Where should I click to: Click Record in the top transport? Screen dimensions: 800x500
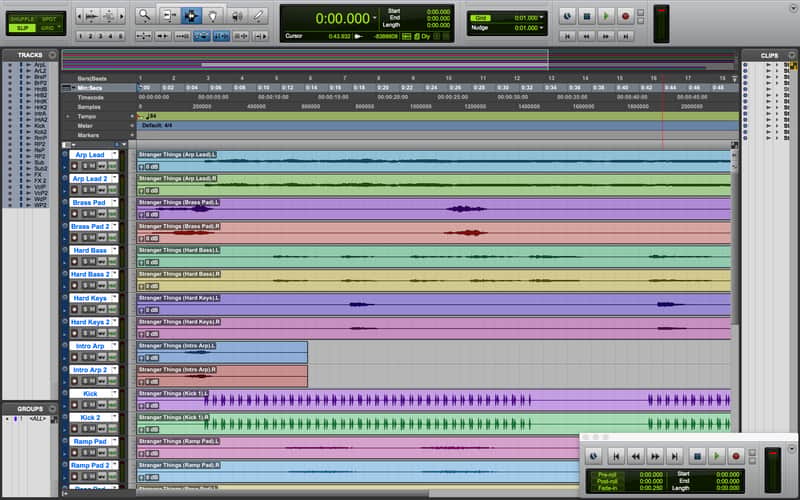[x=626, y=16]
